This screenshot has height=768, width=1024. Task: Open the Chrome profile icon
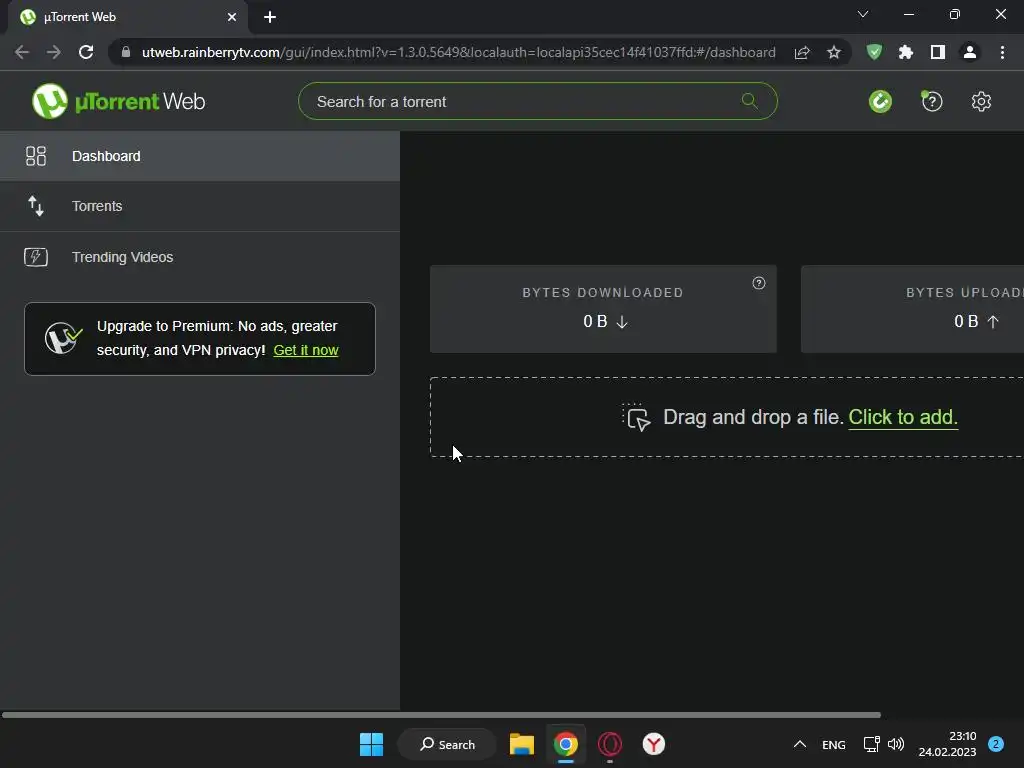coord(970,52)
